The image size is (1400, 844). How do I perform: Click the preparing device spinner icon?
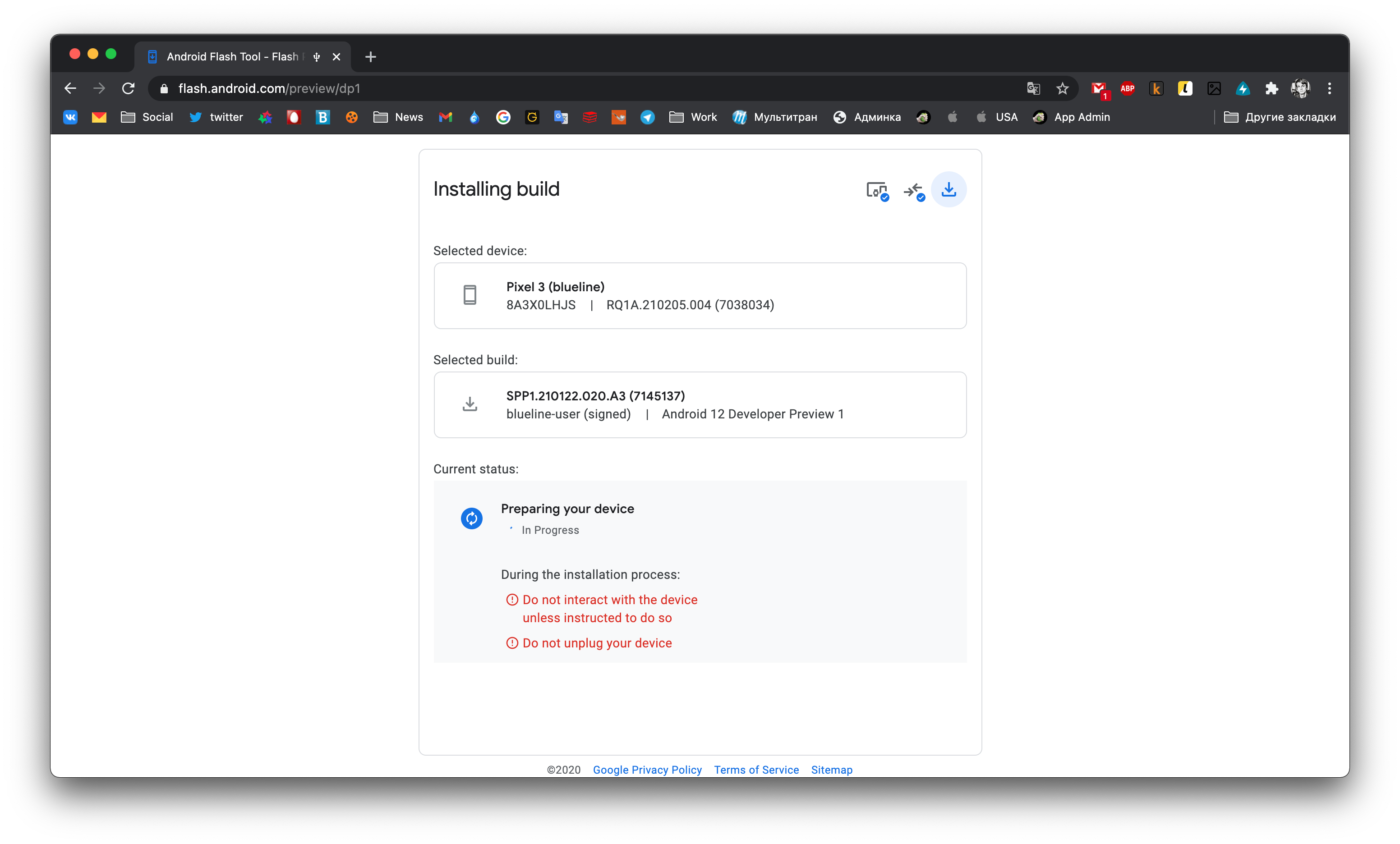coord(470,517)
